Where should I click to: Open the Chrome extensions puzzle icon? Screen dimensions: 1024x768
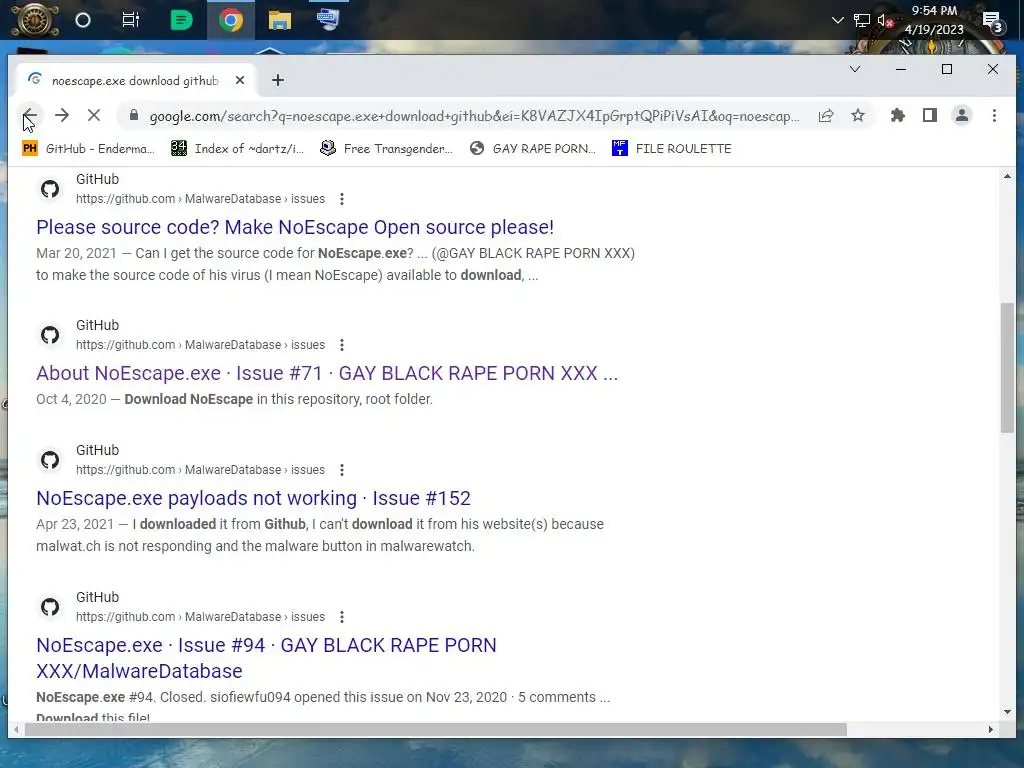click(x=898, y=116)
